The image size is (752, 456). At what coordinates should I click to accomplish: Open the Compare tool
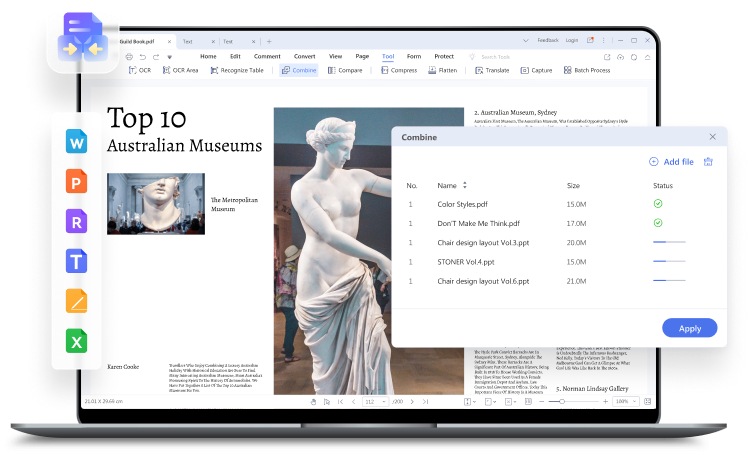345,70
